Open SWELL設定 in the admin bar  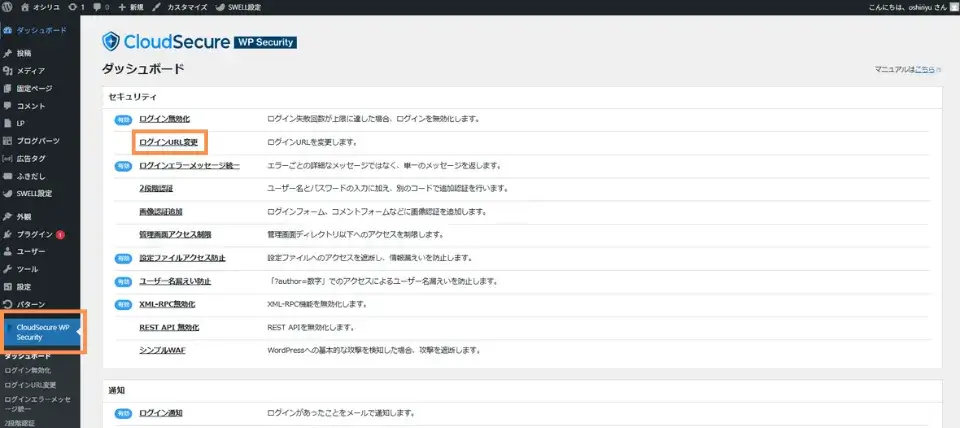point(239,7)
